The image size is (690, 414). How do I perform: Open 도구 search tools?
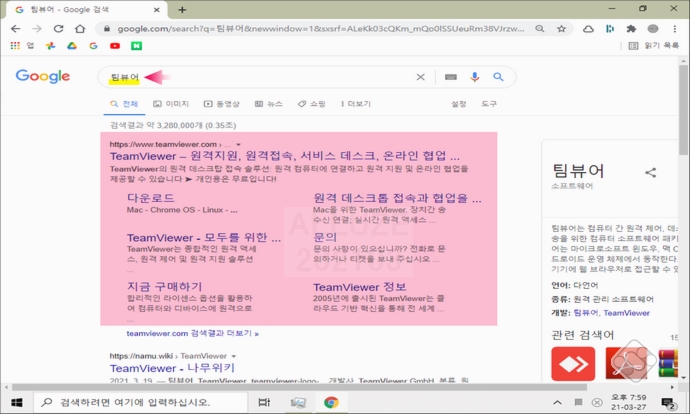click(x=489, y=104)
